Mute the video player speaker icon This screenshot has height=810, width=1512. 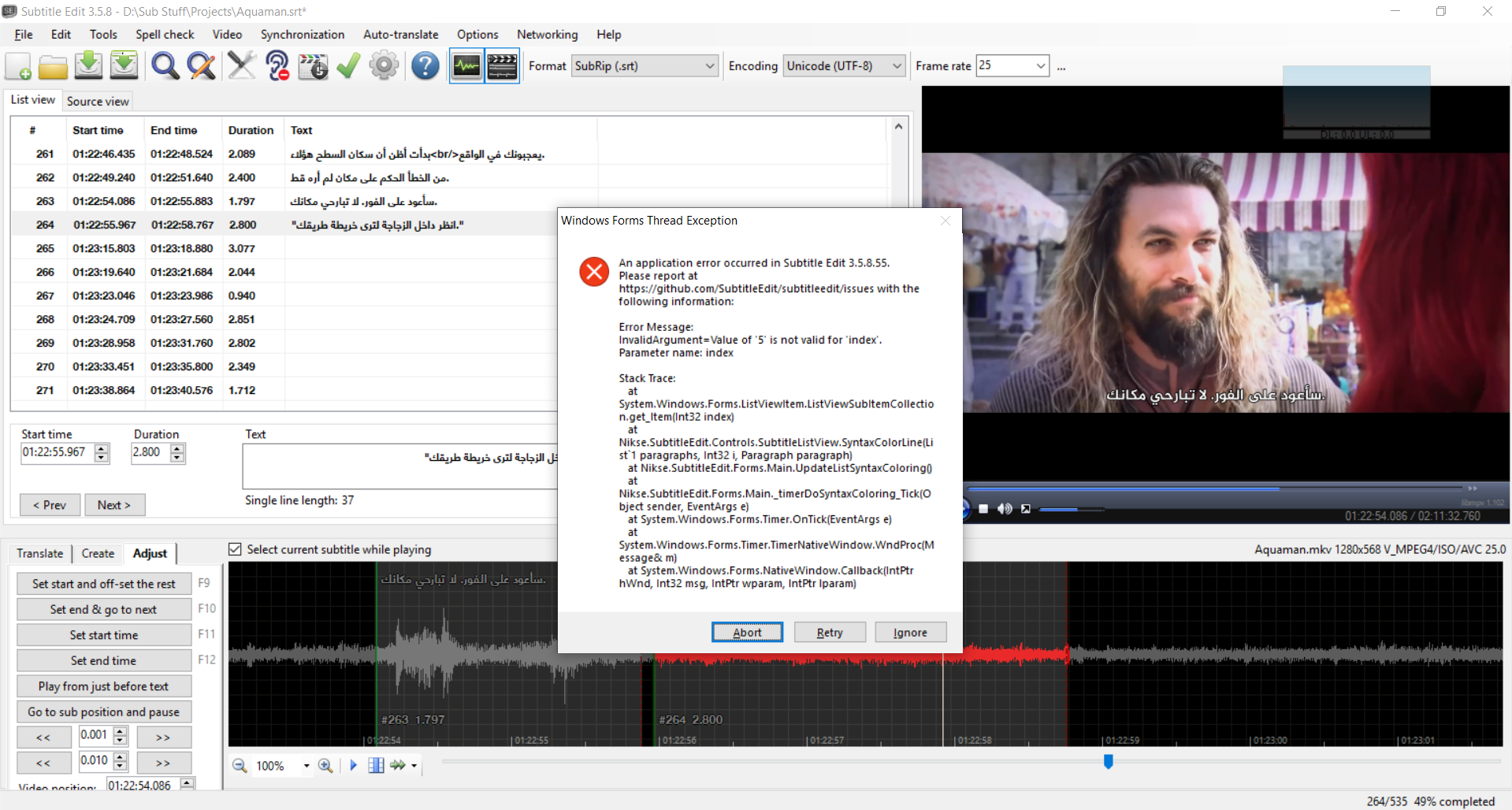pos(1005,509)
